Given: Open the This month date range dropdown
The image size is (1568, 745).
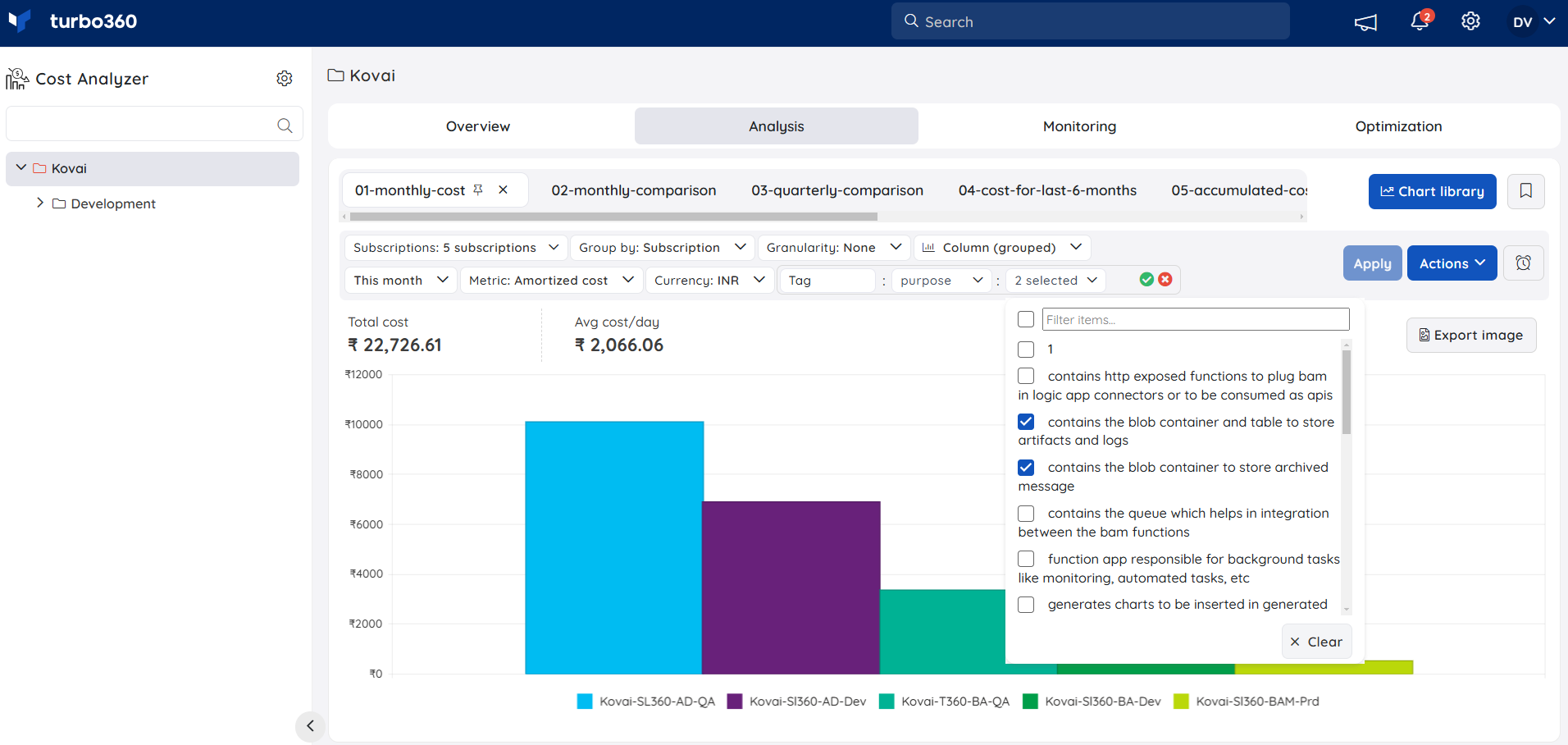Looking at the screenshot, I should pos(400,281).
